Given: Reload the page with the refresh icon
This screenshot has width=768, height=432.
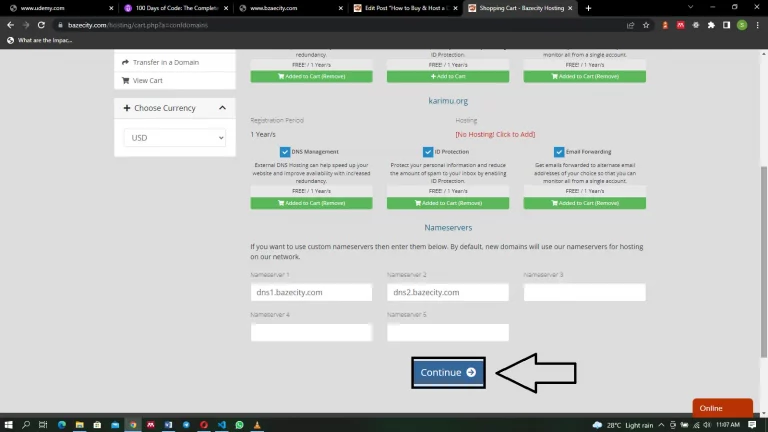Looking at the screenshot, I should (41, 25).
